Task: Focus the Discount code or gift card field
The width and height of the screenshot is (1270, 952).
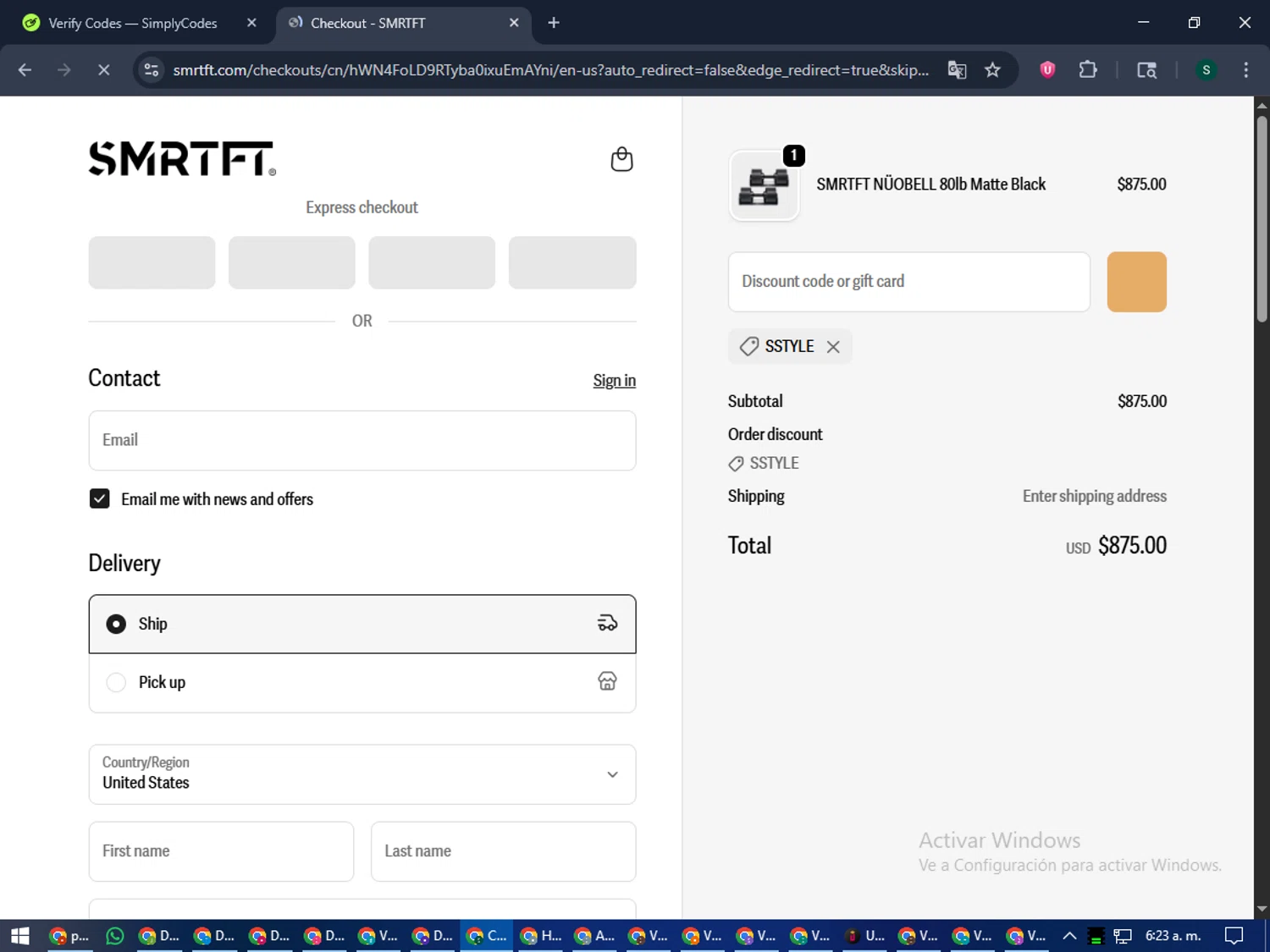Action: pos(908,282)
